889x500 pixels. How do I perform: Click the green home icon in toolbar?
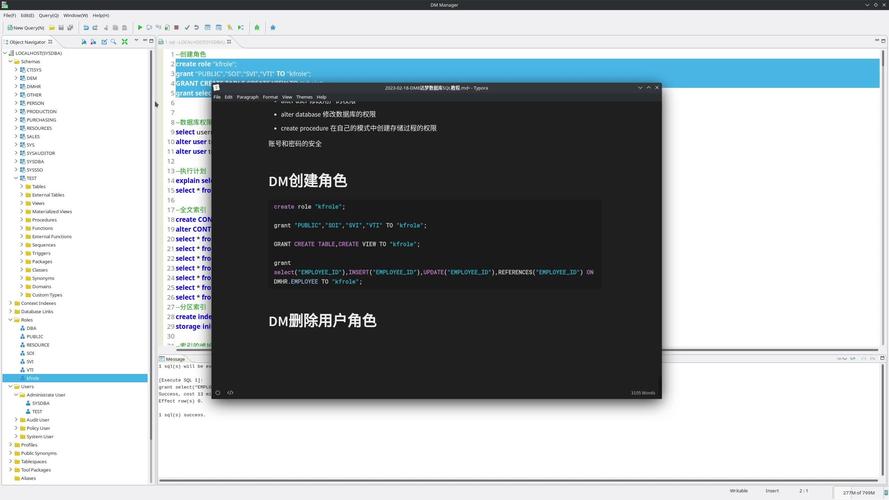pyautogui.click(x=257, y=27)
